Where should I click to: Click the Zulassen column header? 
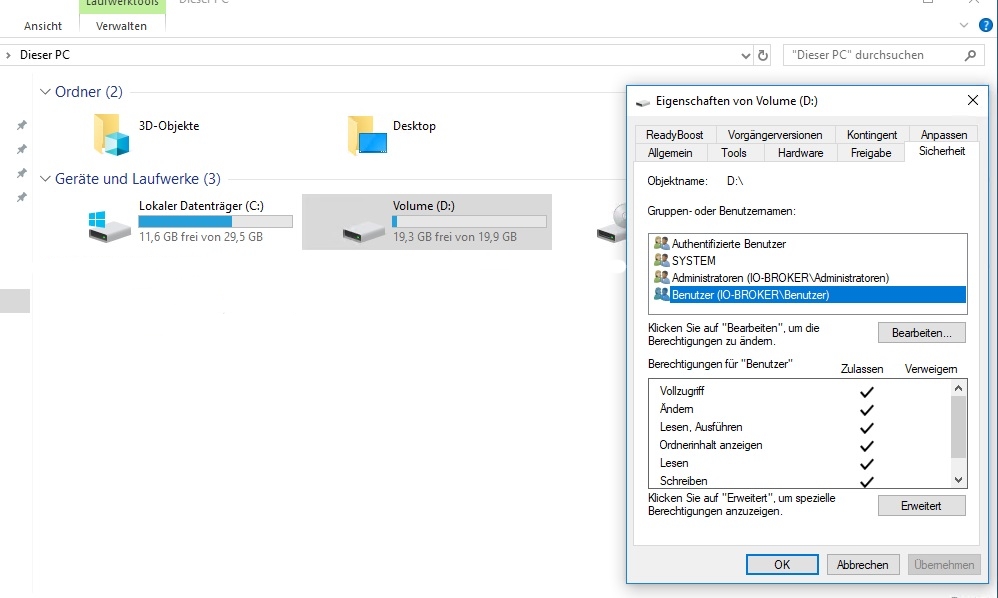(862, 369)
